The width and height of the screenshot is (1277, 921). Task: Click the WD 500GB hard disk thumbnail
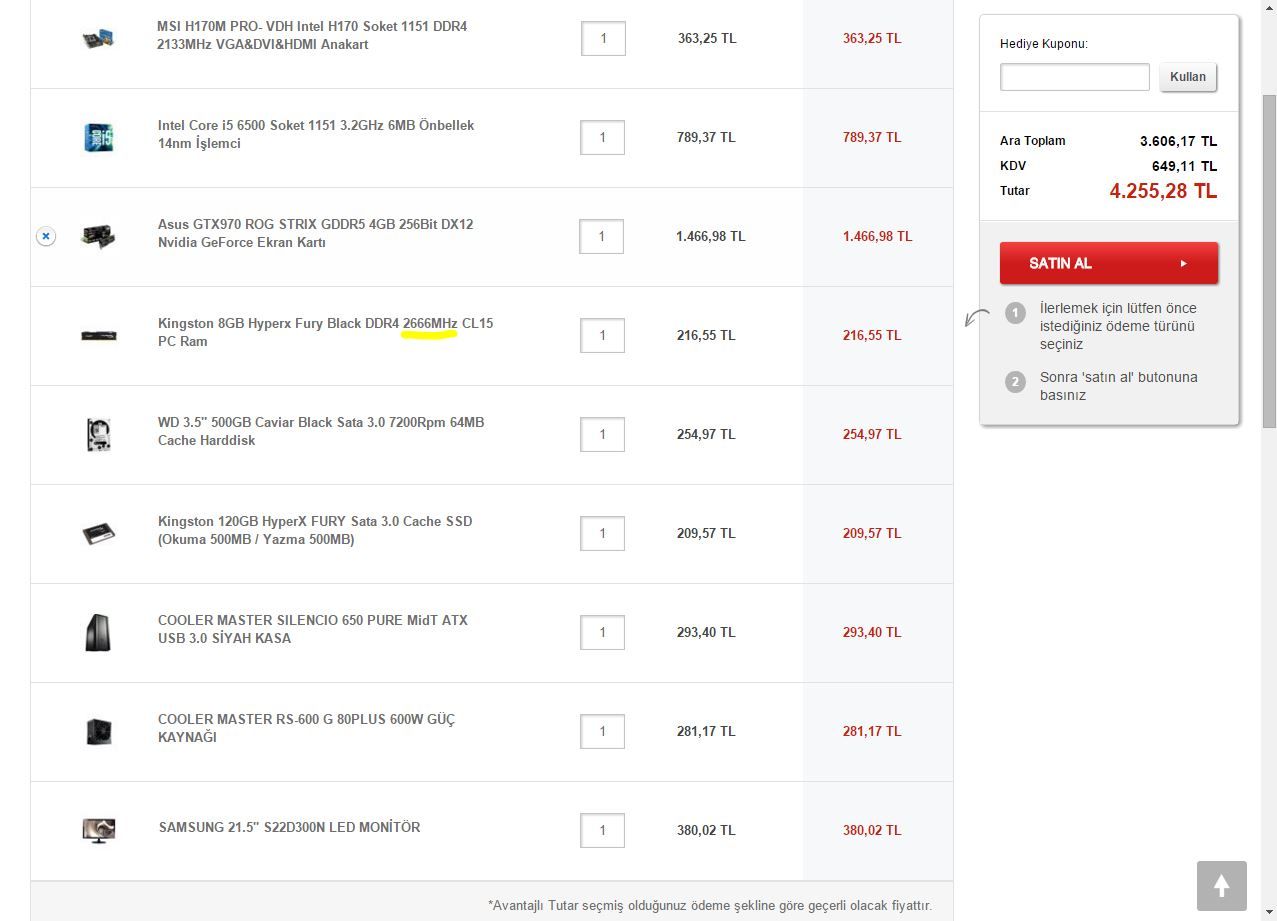click(x=98, y=434)
